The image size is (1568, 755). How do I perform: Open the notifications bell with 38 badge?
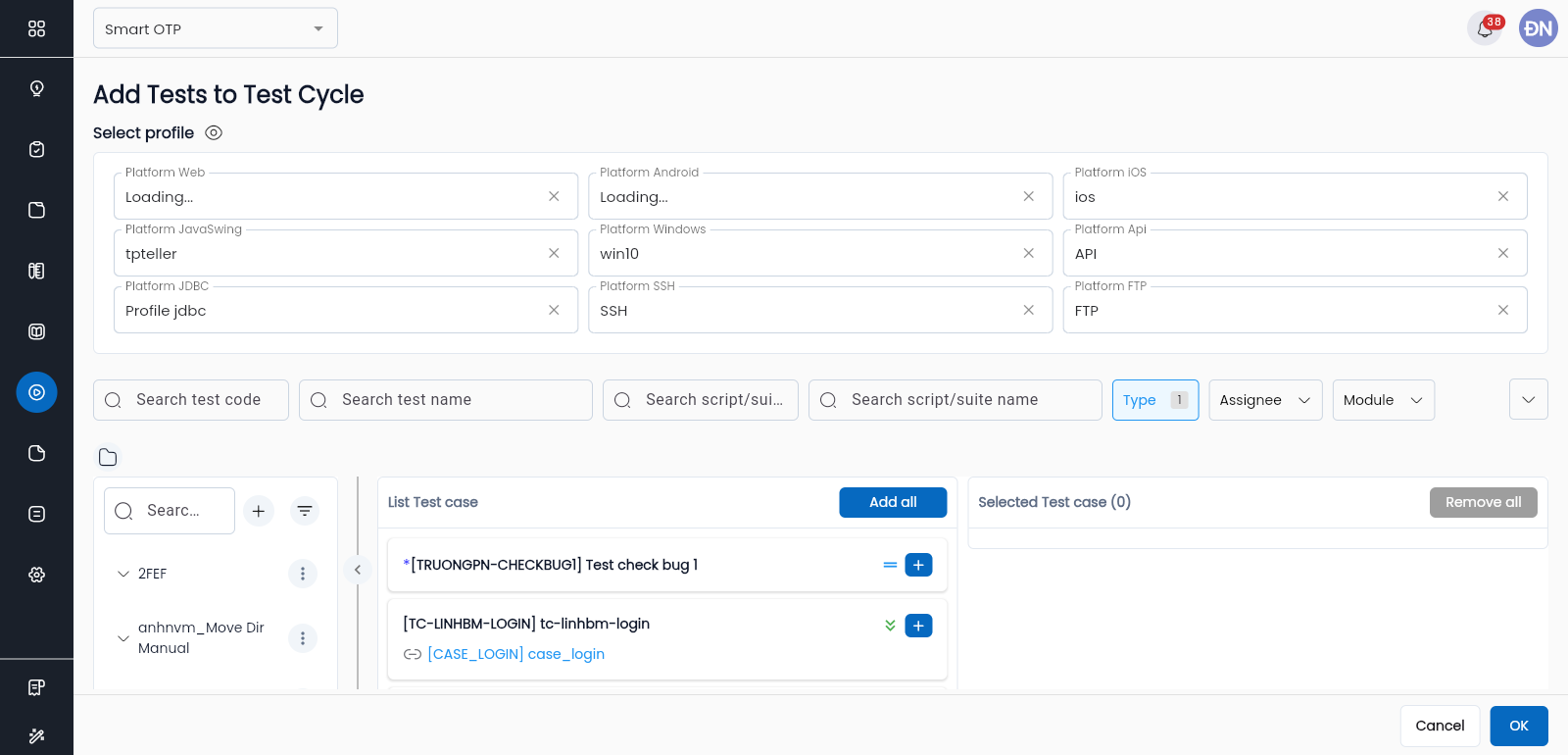tap(1484, 29)
